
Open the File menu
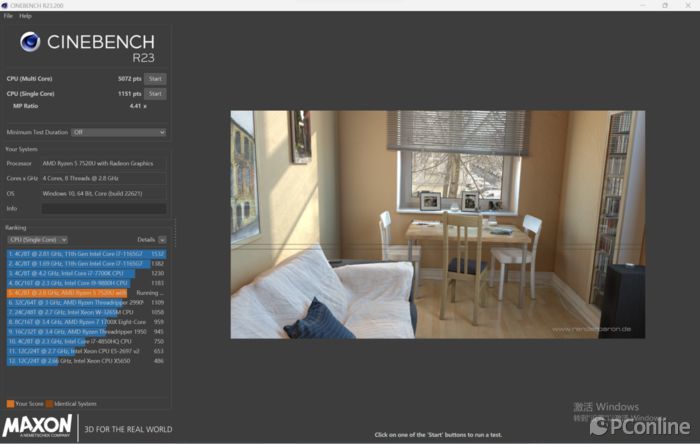click(x=8, y=16)
